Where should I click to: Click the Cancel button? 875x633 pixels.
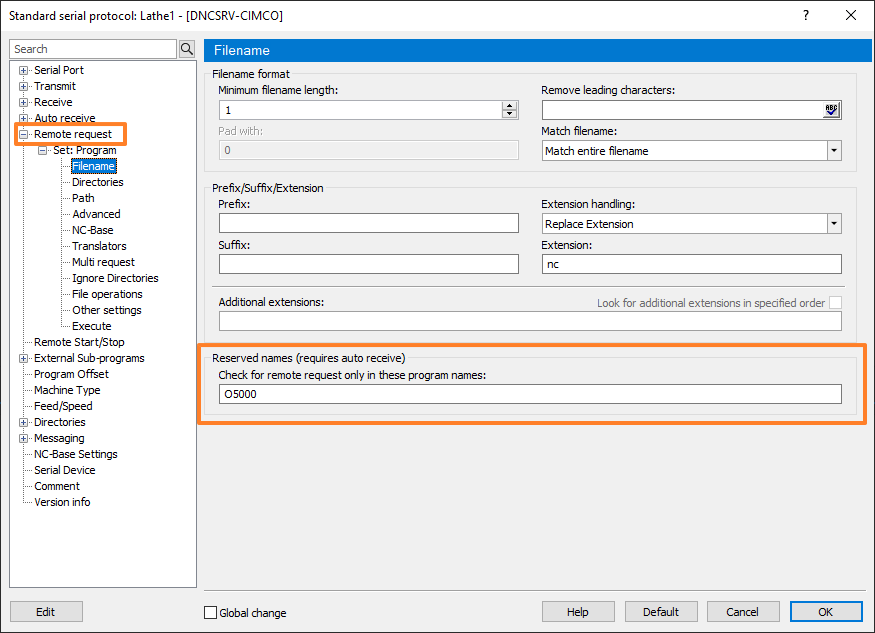(x=742, y=612)
